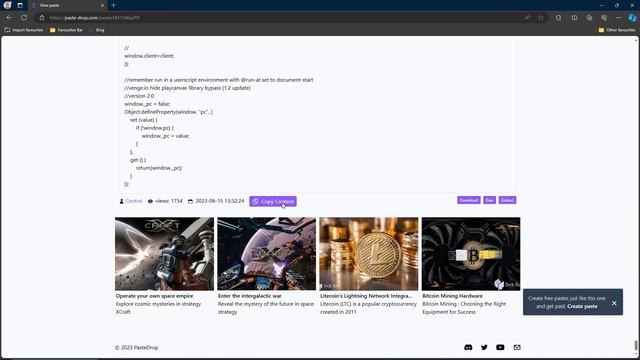Image resolution: width=640 pixels, height=360 pixels.
Task: Open the space empire XCraft ad thumbnail
Action: coord(164,253)
